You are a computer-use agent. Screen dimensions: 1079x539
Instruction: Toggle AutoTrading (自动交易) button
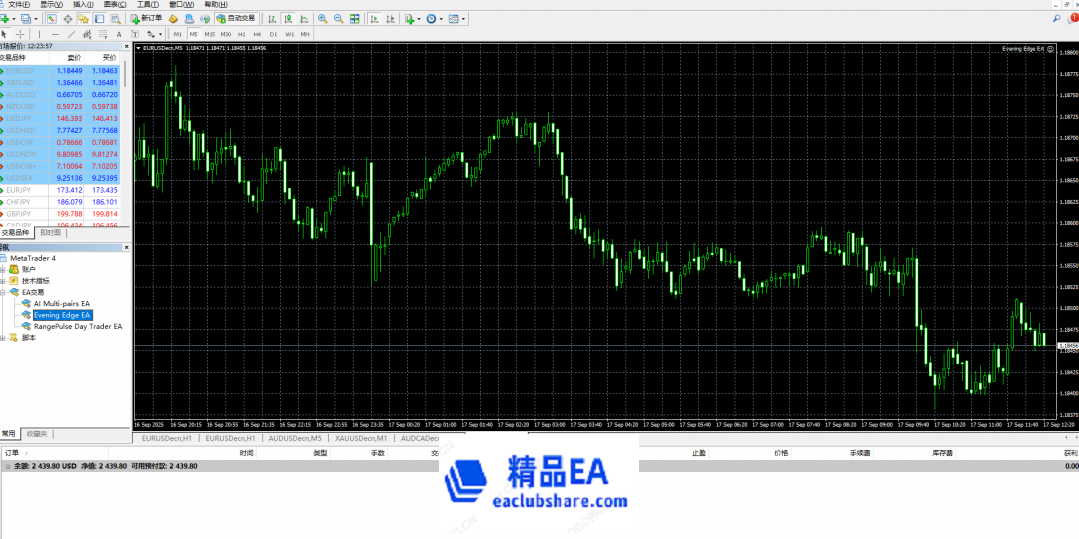coord(235,19)
